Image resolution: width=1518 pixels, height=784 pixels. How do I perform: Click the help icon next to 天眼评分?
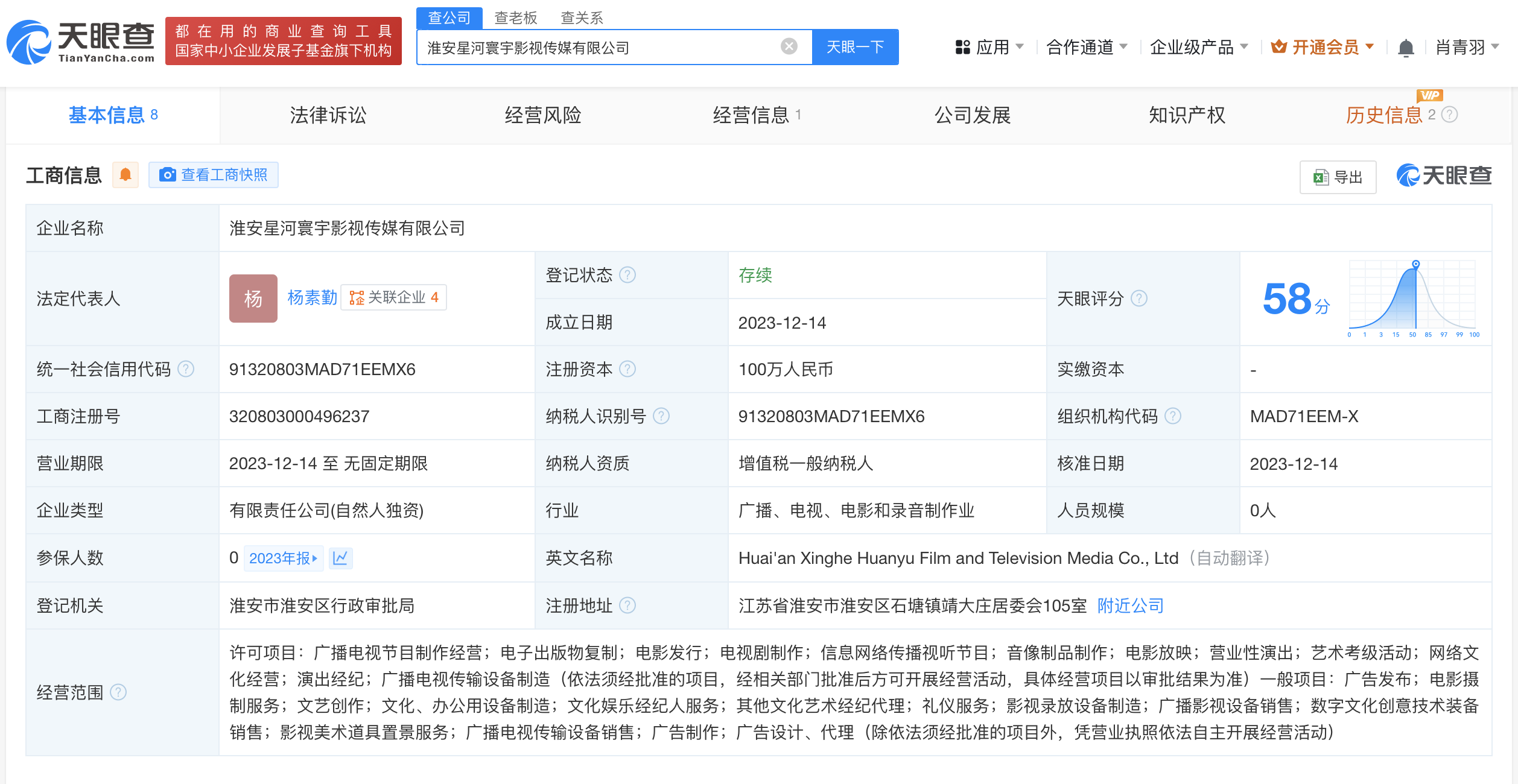(x=1139, y=299)
